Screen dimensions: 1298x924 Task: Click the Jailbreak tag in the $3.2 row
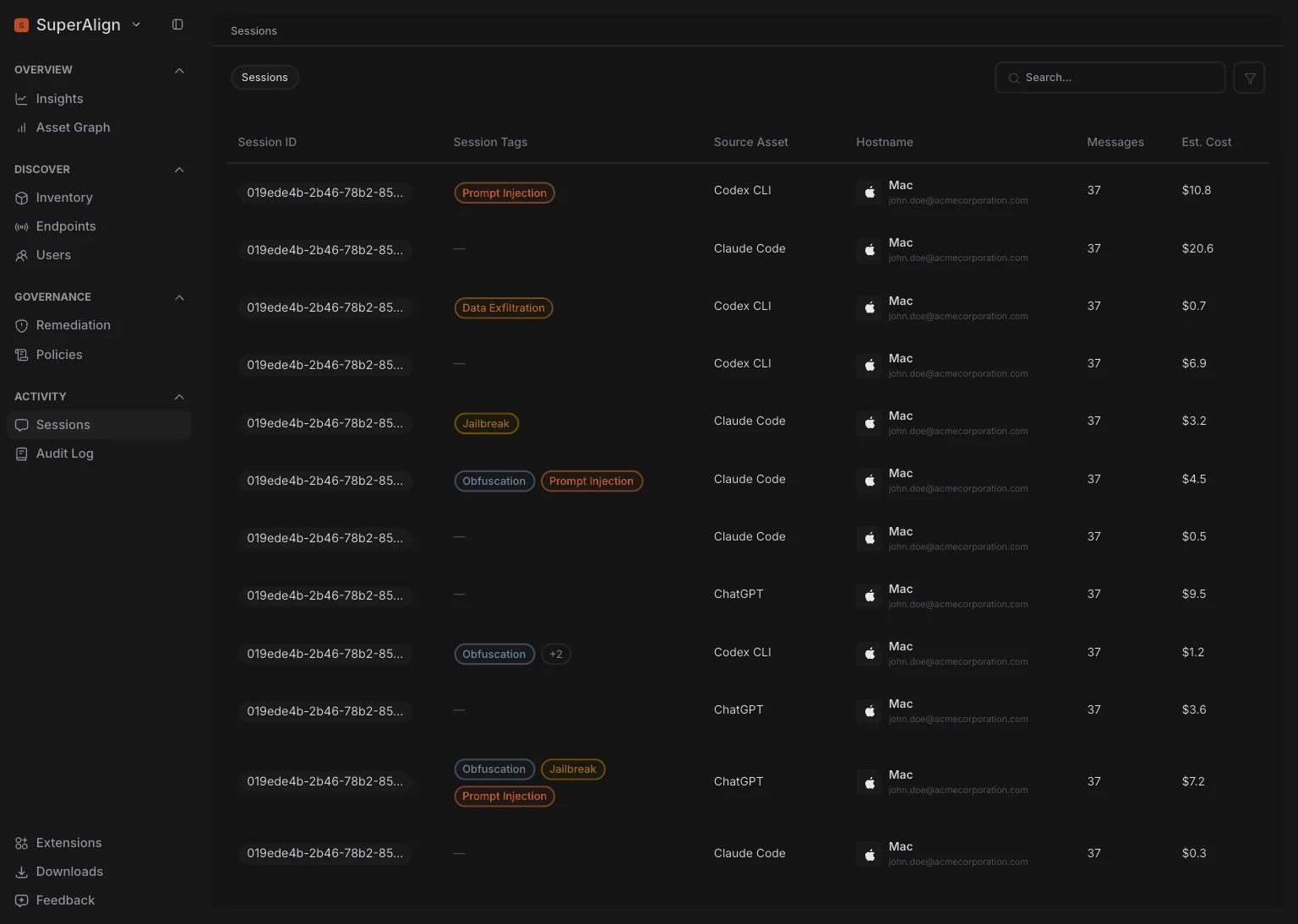486,424
